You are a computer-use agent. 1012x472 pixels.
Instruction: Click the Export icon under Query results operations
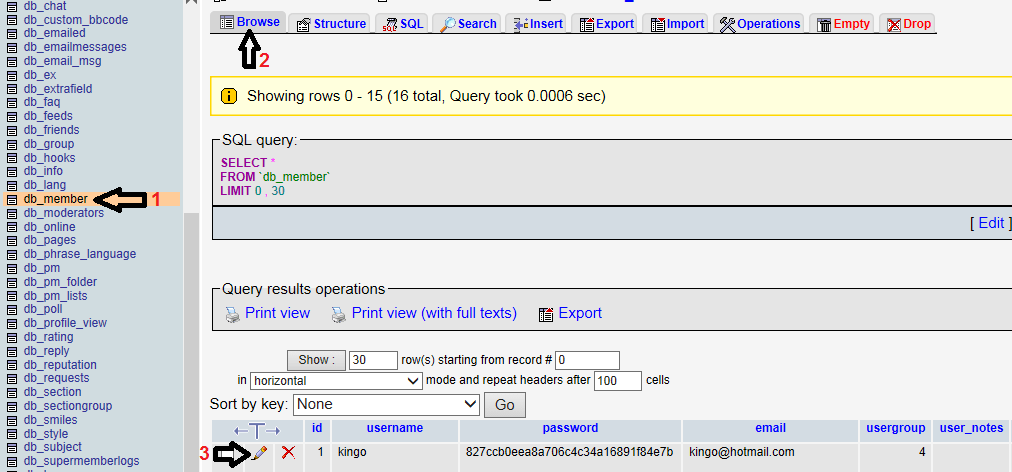click(546, 314)
